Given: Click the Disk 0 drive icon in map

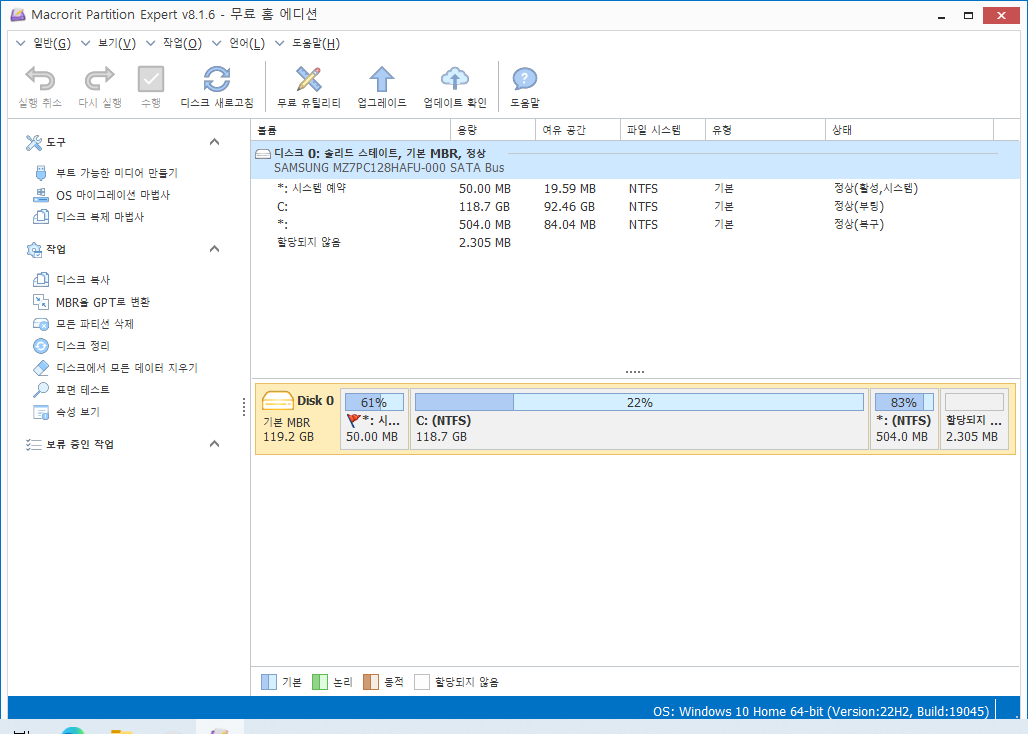Looking at the screenshot, I should click(x=277, y=400).
